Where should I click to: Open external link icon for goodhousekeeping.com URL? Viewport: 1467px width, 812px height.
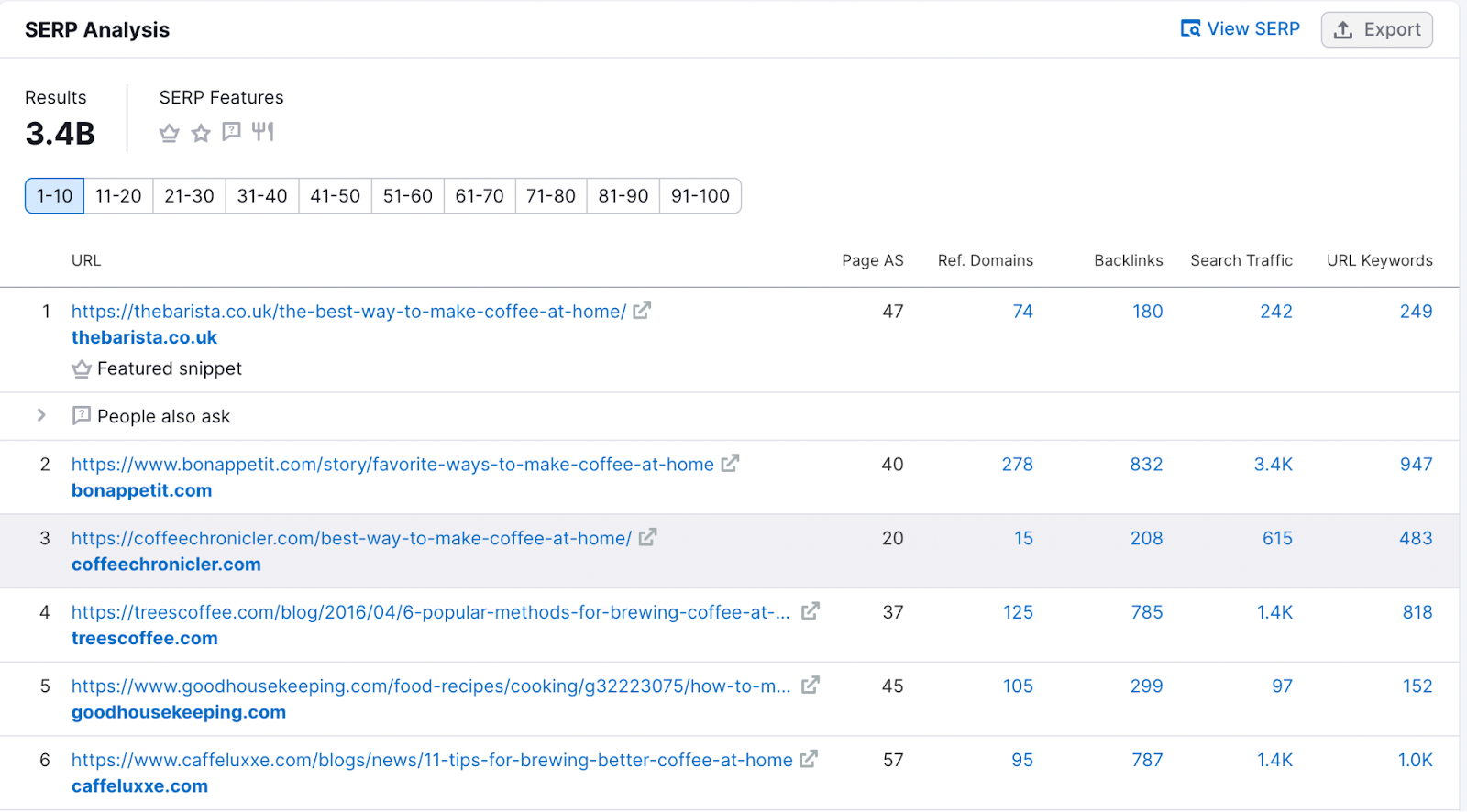(810, 686)
